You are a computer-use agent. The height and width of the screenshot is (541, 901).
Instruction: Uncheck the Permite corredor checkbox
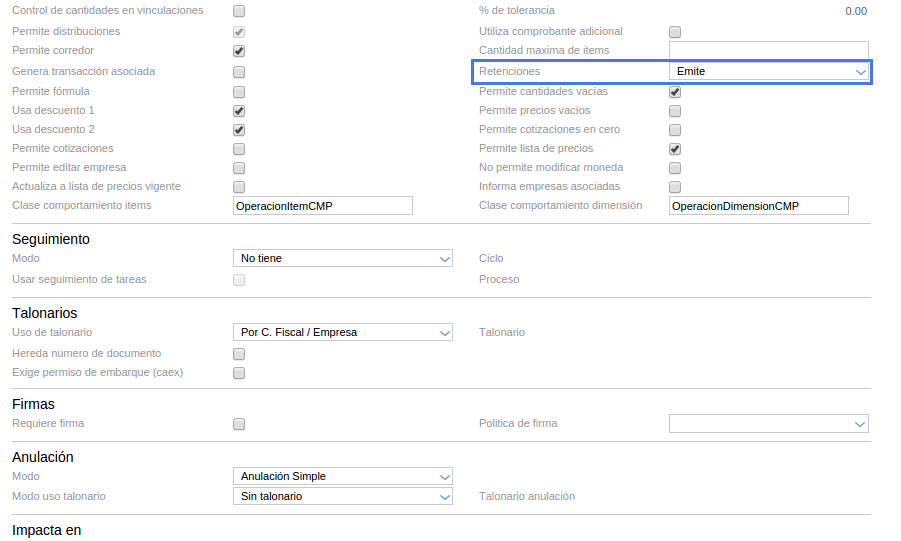click(239, 51)
